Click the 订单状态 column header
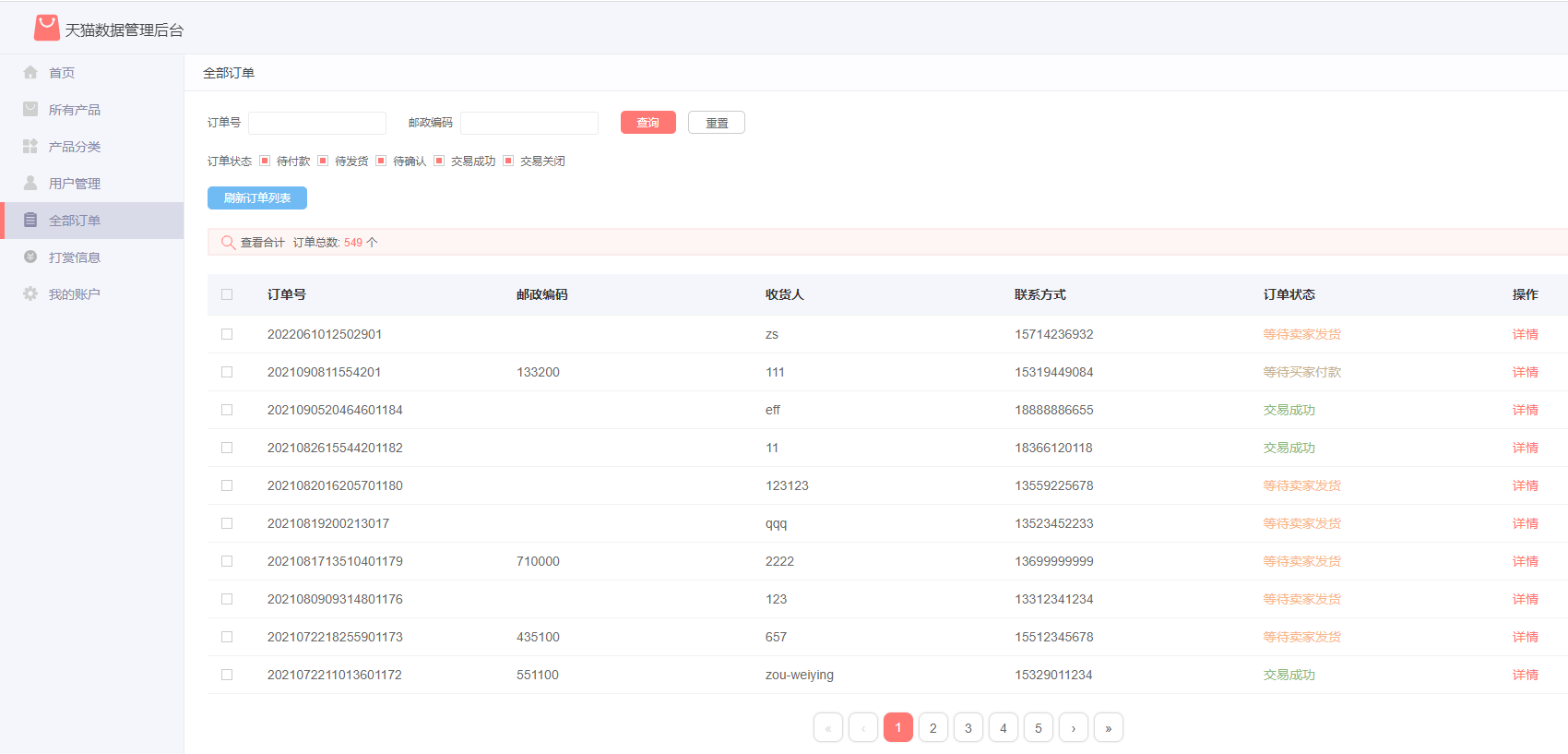1568x754 pixels. [1289, 294]
